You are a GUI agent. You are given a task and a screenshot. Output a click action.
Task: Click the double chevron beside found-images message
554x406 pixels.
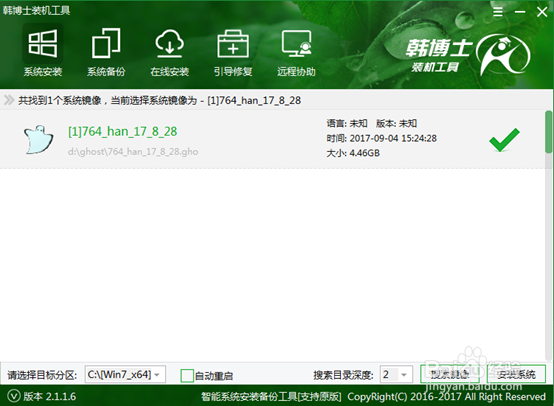(9, 100)
